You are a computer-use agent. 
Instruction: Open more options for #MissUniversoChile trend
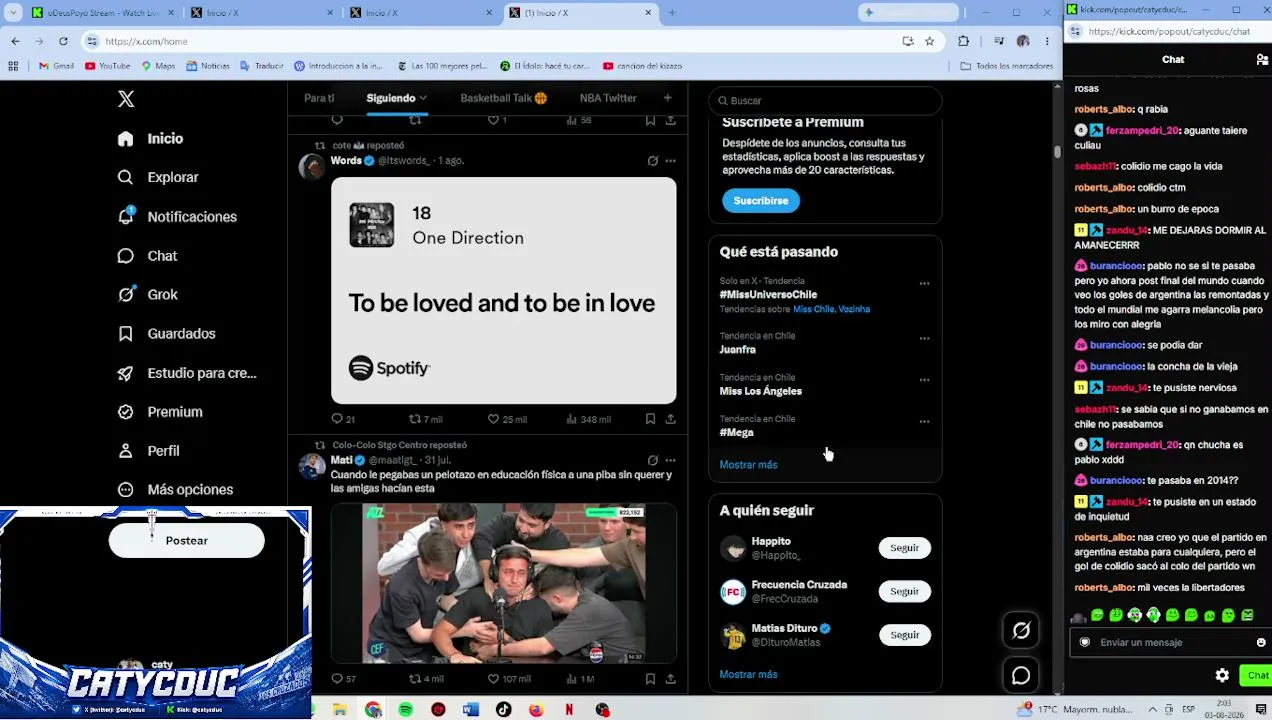tap(924, 283)
